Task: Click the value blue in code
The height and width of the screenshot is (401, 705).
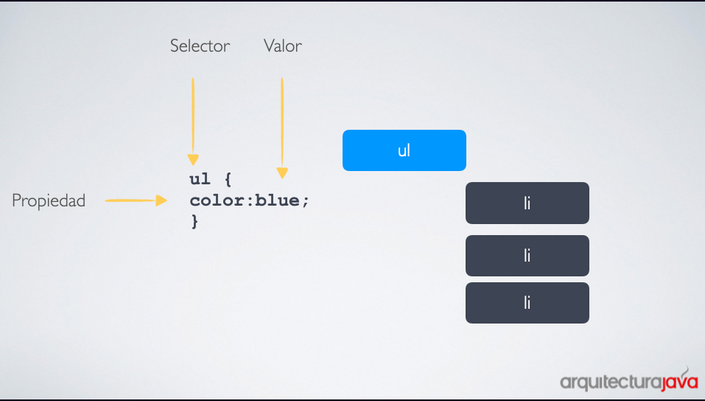Action: [x=277, y=200]
